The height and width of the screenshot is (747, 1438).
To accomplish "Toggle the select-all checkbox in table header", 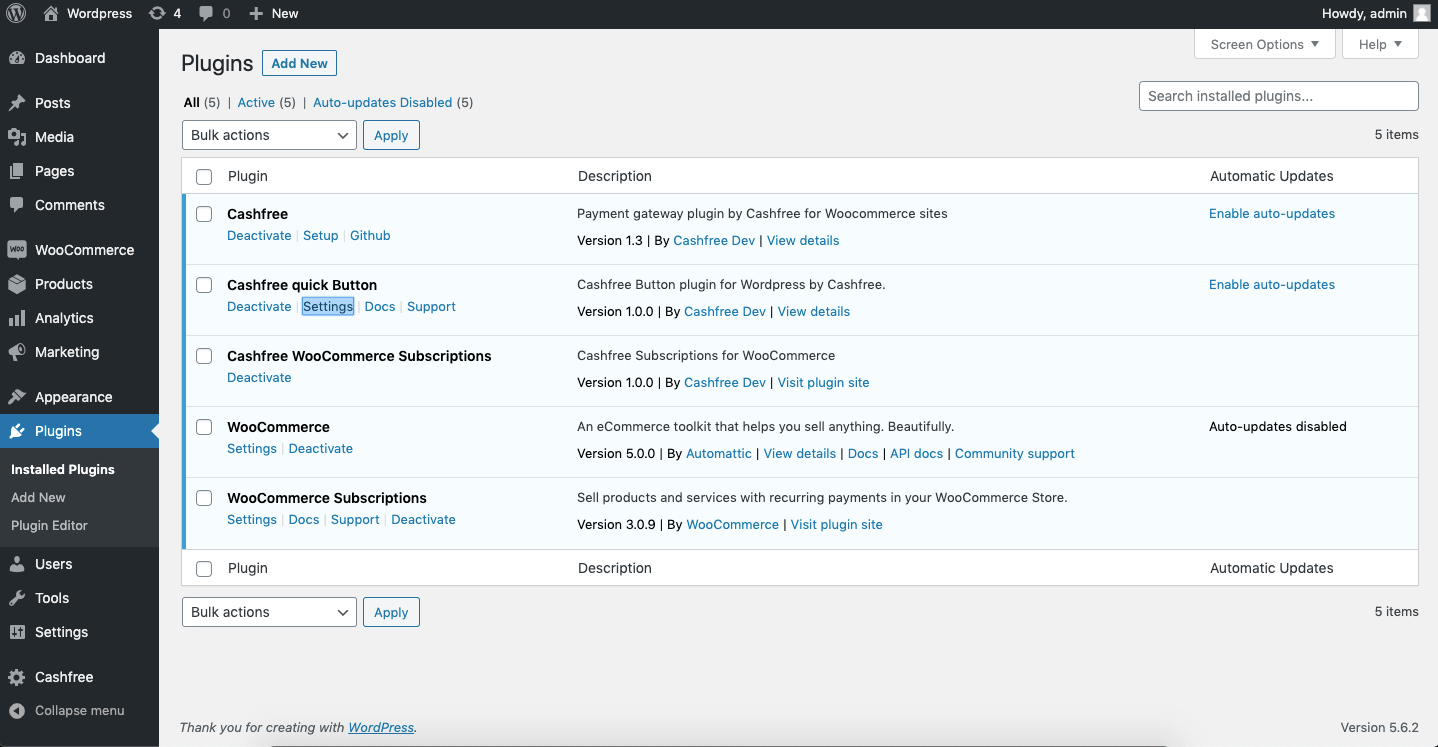I will (204, 177).
